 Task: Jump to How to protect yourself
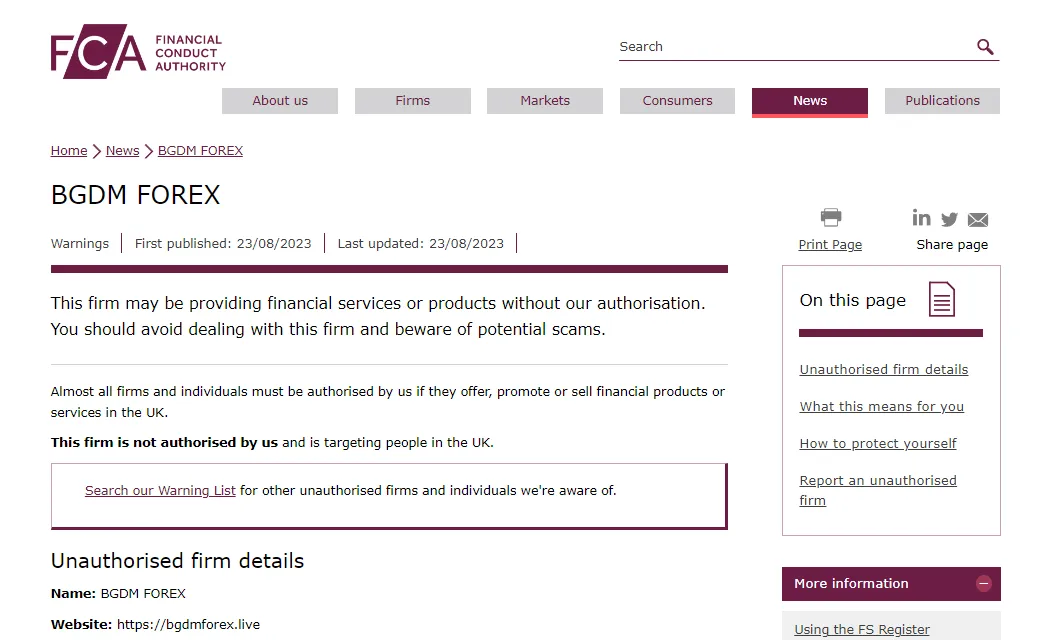coord(878,443)
